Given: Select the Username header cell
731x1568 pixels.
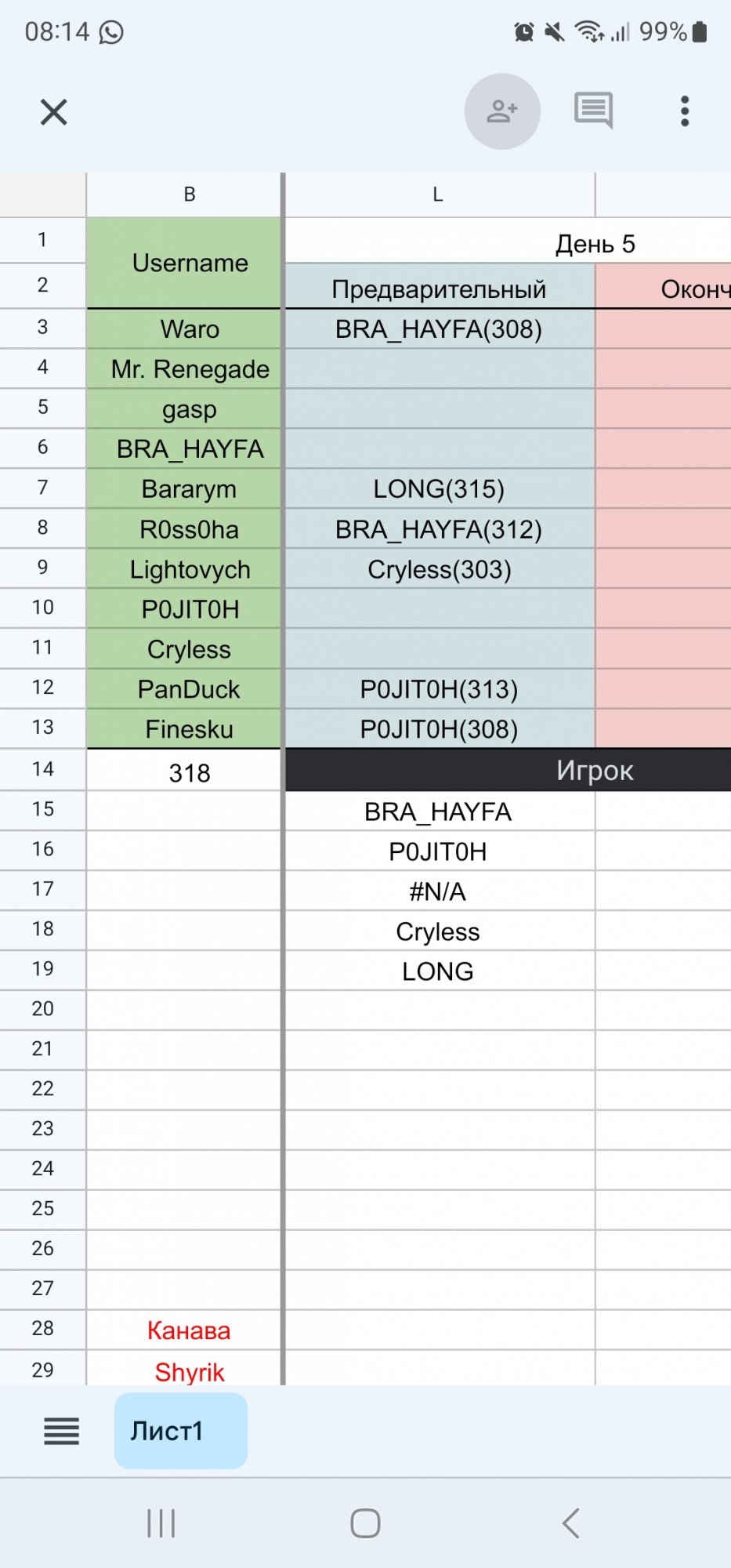Looking at the screenshot, I should click(190, 263).
